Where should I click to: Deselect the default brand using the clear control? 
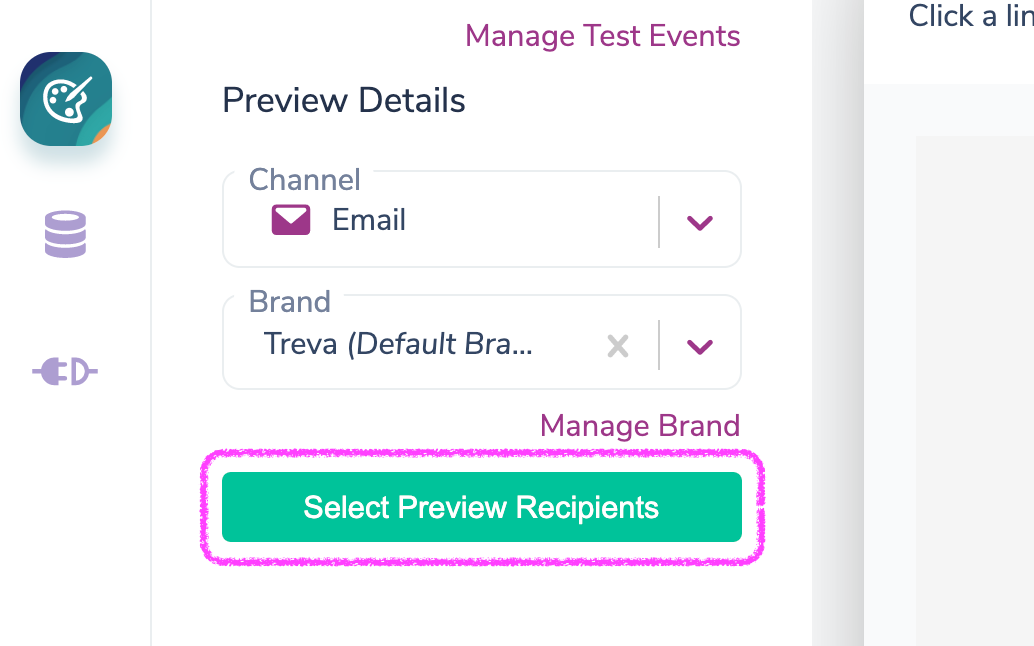(617, 345)
